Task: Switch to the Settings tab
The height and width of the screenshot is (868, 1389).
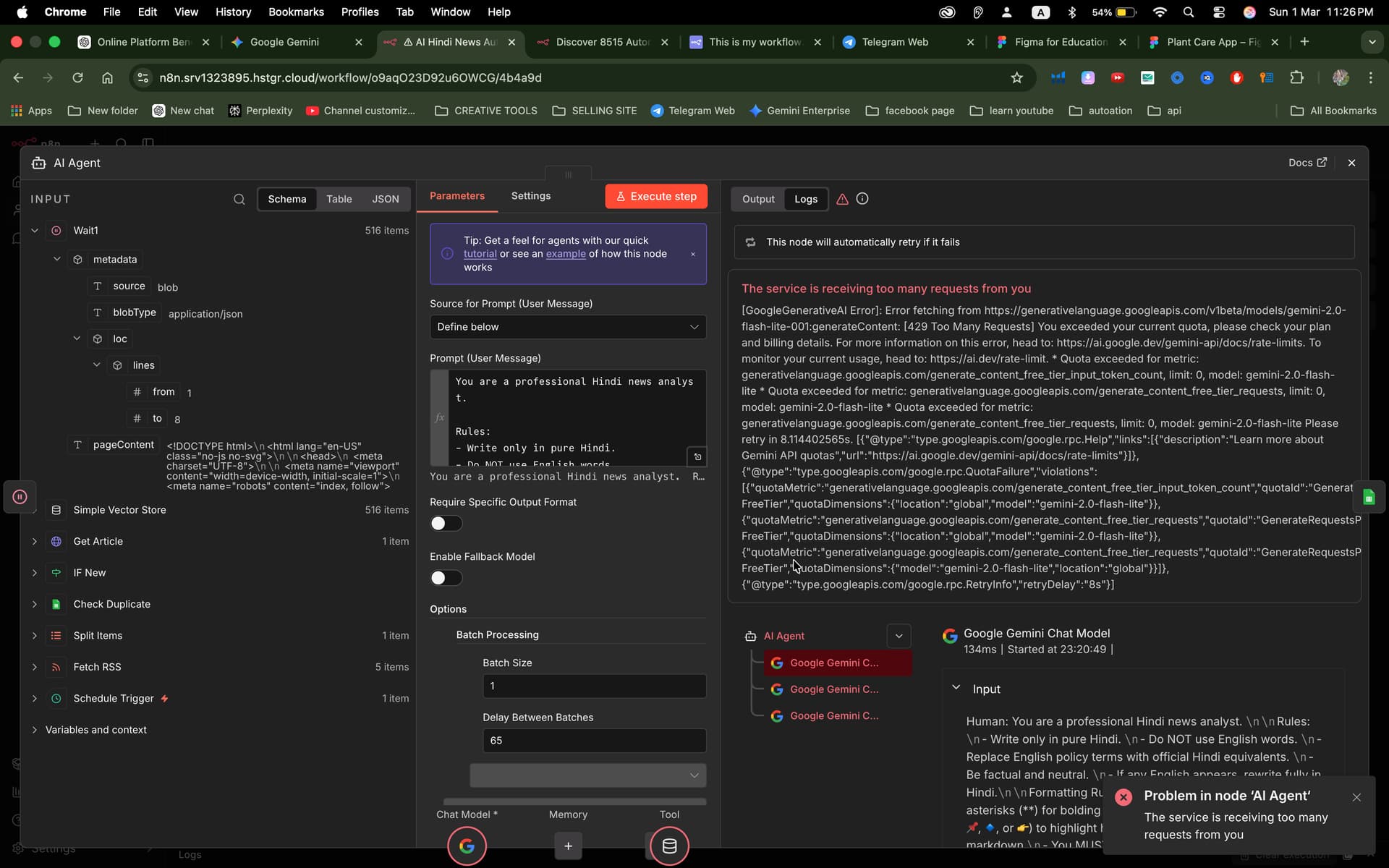Action: click(530, 196)
